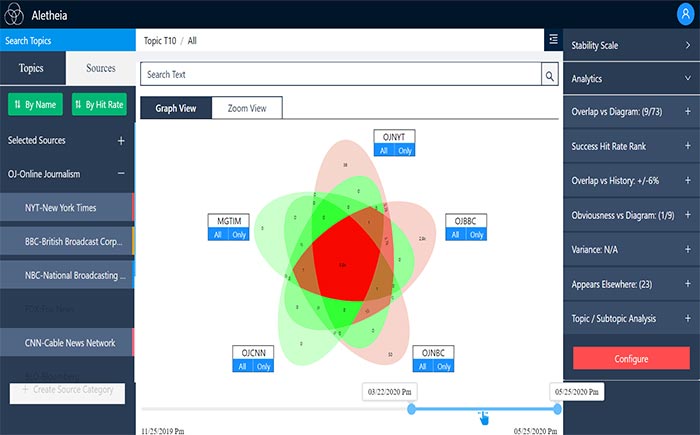
Task: Expand the Analytics dropdown
Action: coord(687,78)
